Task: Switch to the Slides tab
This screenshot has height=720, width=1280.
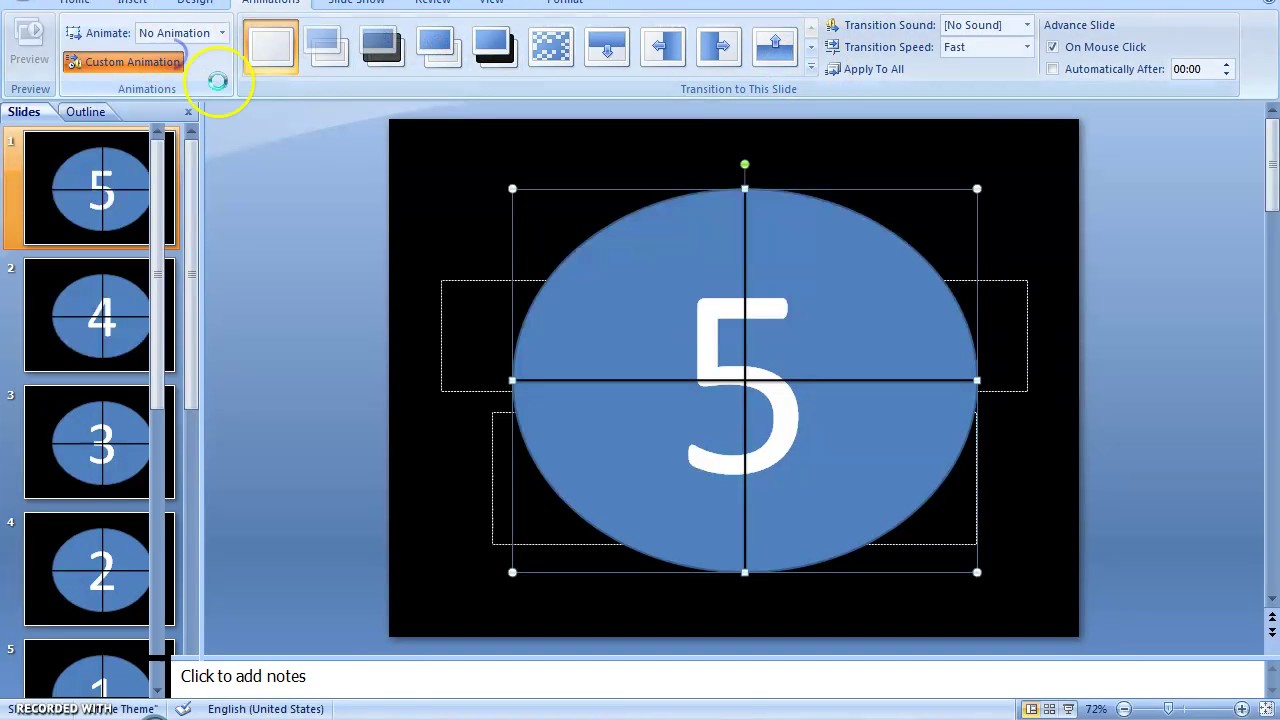Action: pos(24,112)
